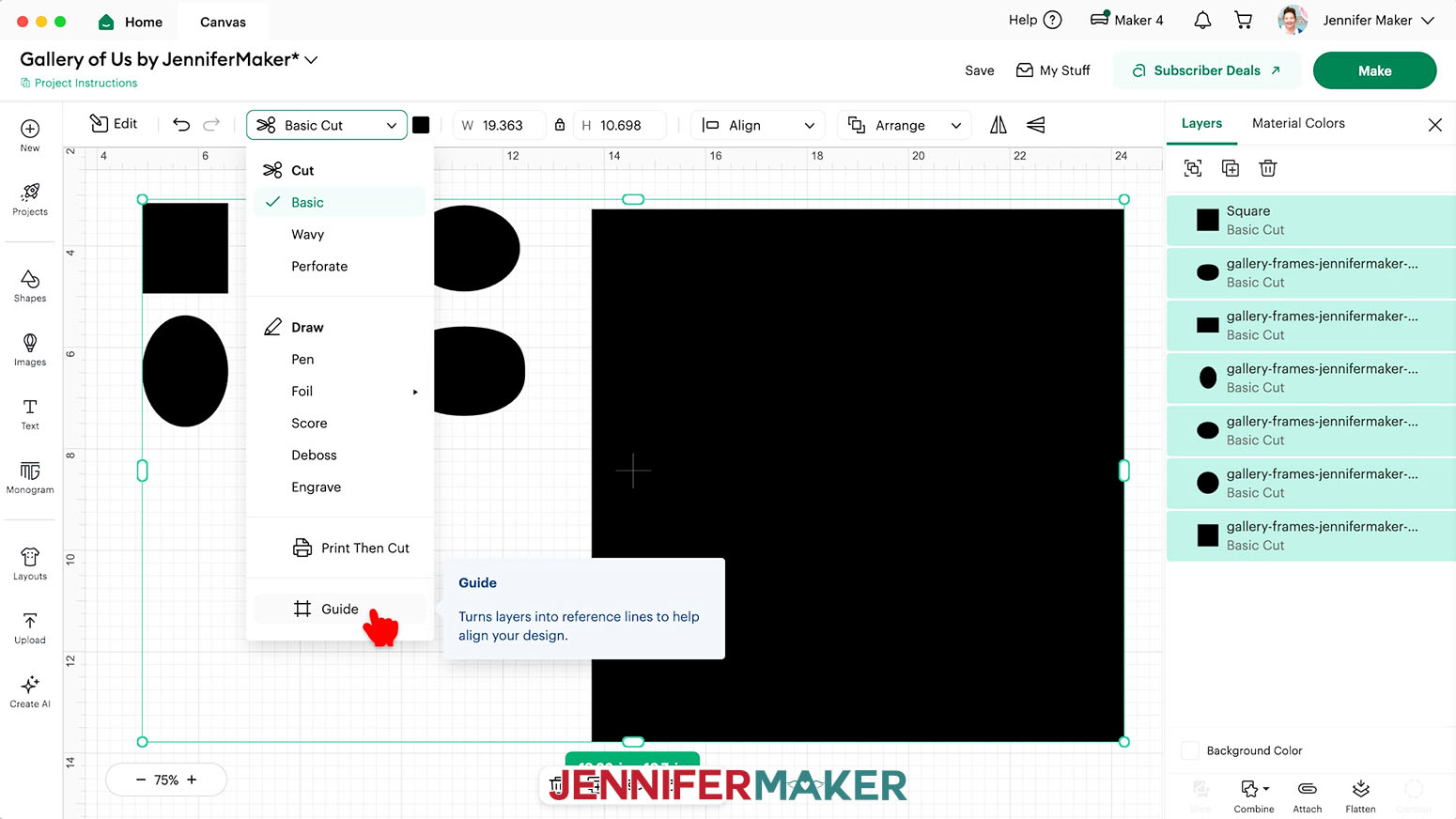Screen dimensions: 1456x819
Task: Switch to Material Colors tab
Action: point(1298,123)
